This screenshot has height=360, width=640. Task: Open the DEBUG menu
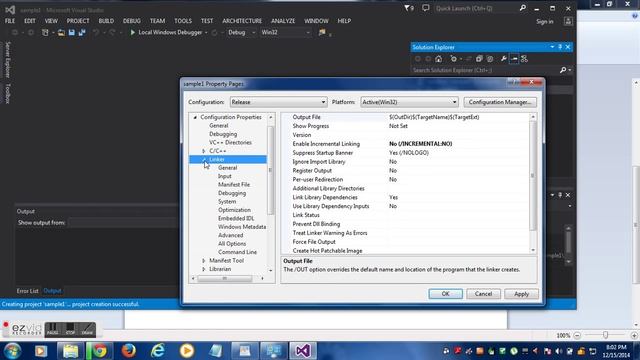[x=132, y=21]
